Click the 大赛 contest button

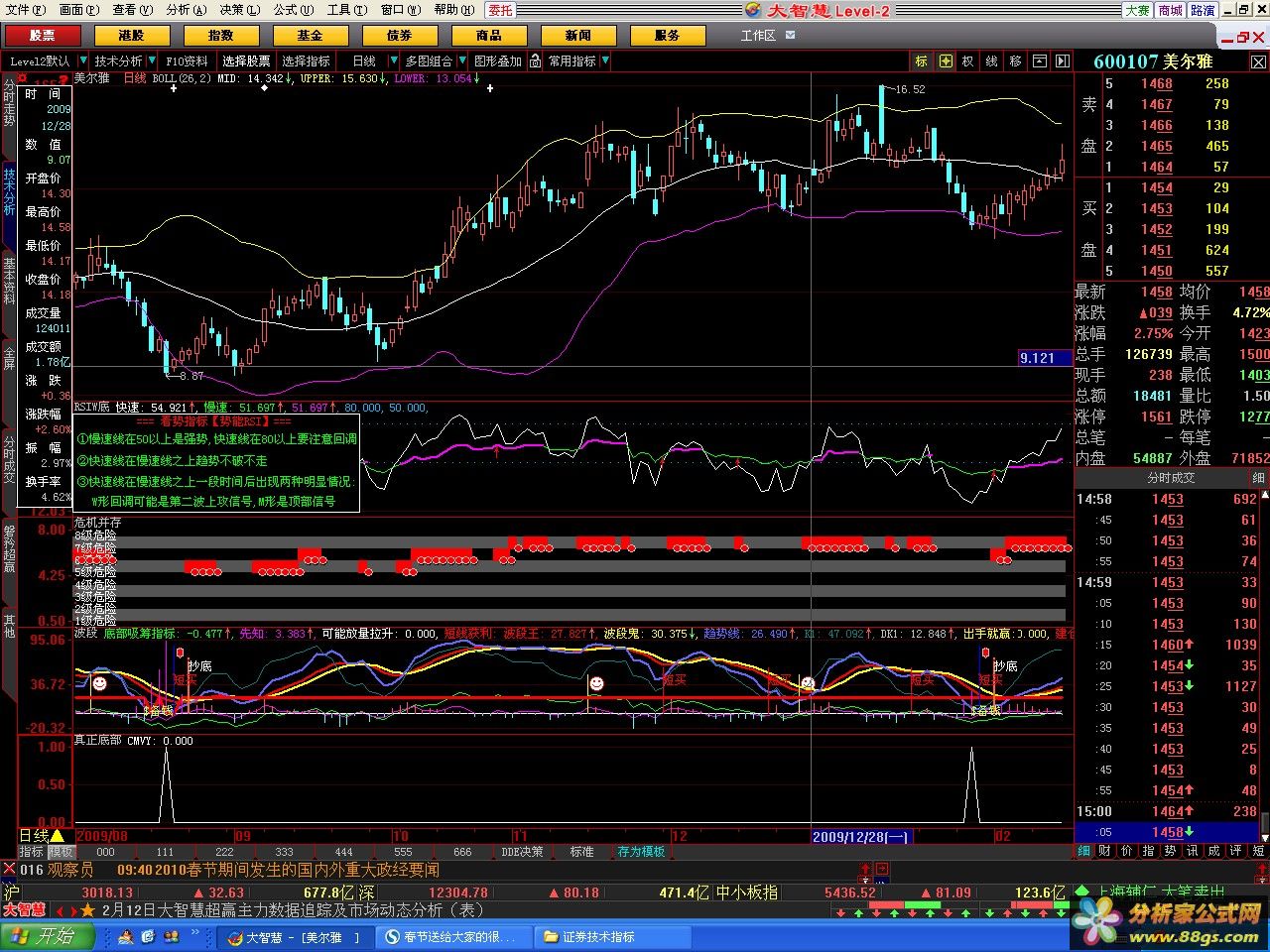tap(1137, 10)
